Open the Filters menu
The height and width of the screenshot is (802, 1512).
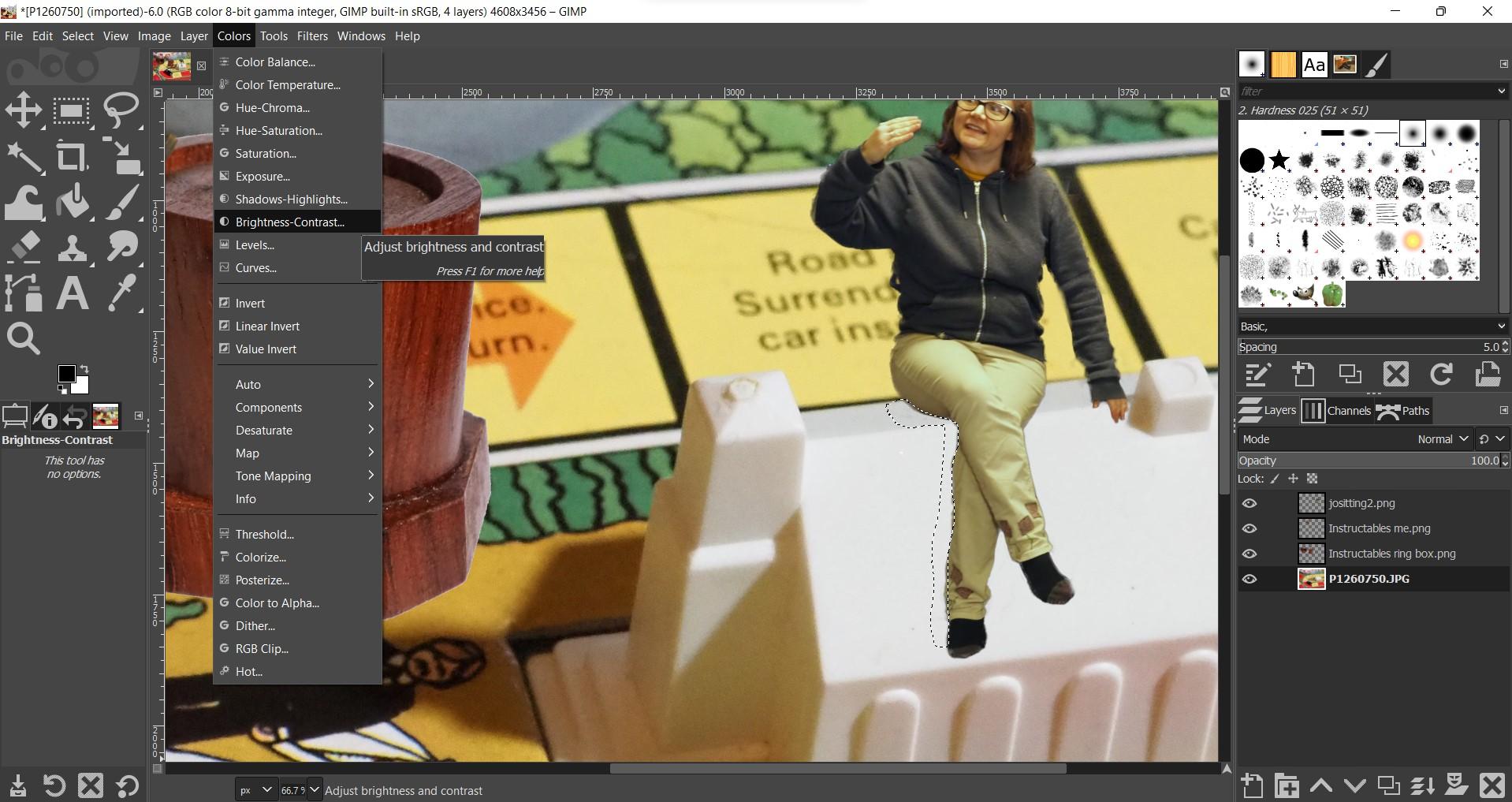[312, 36]
